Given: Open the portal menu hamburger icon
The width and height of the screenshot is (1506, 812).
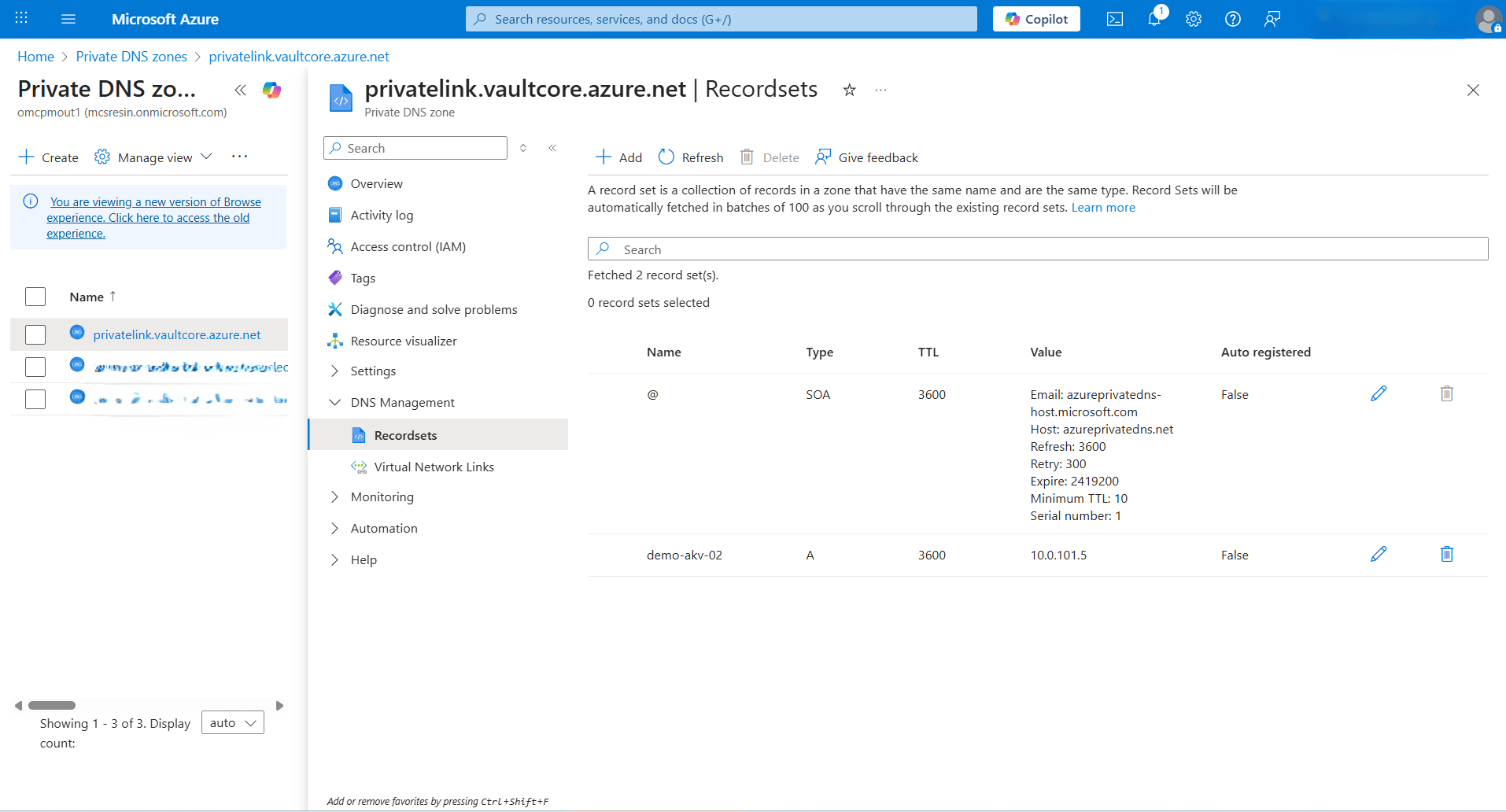Looking at the screenshot, I should click(x=68, y=19).
